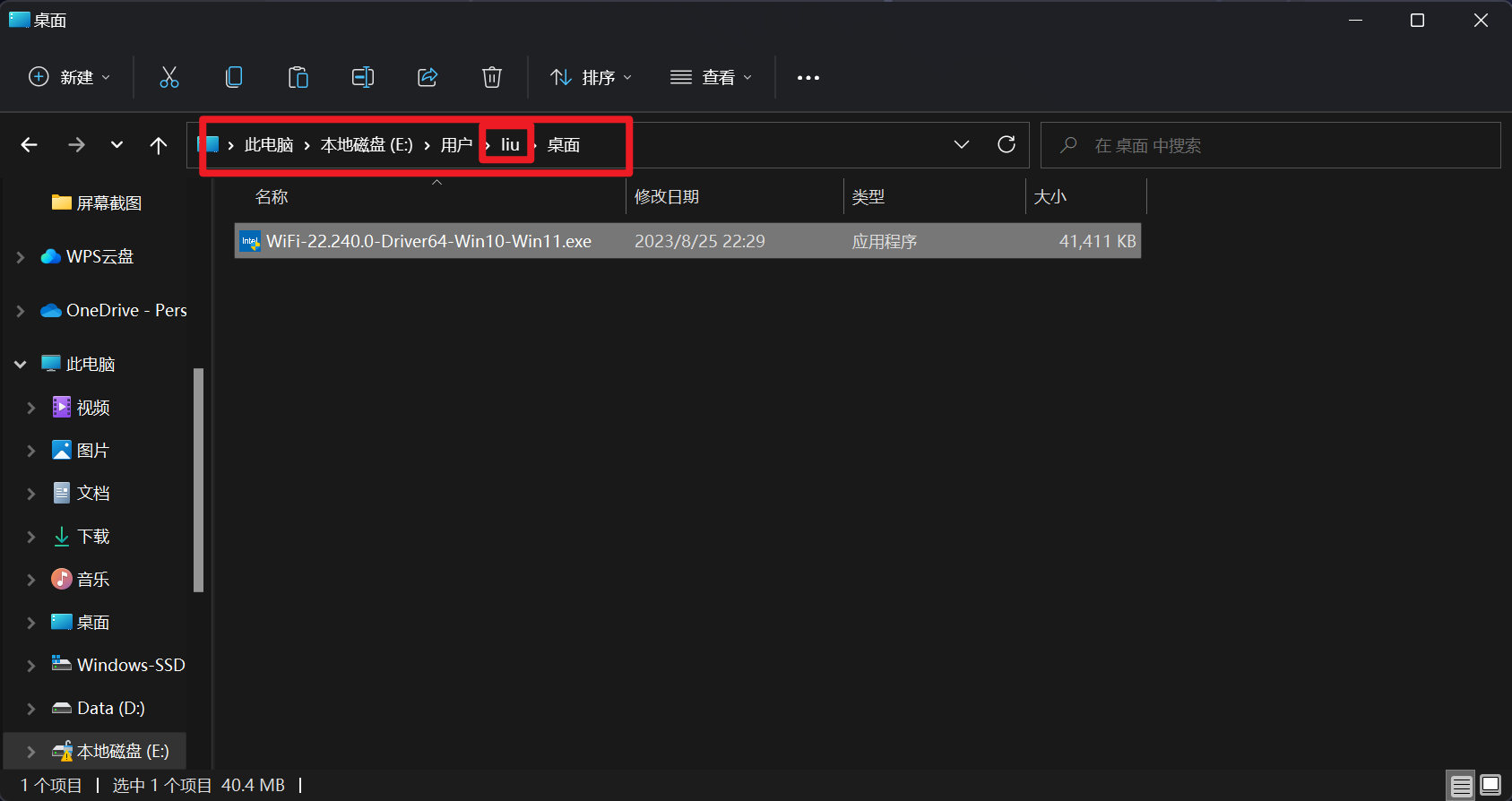The height and width of the screenshot is (801, 1512).
Task: Click the Delete trash can icon
Action: (x=492, y=77)
